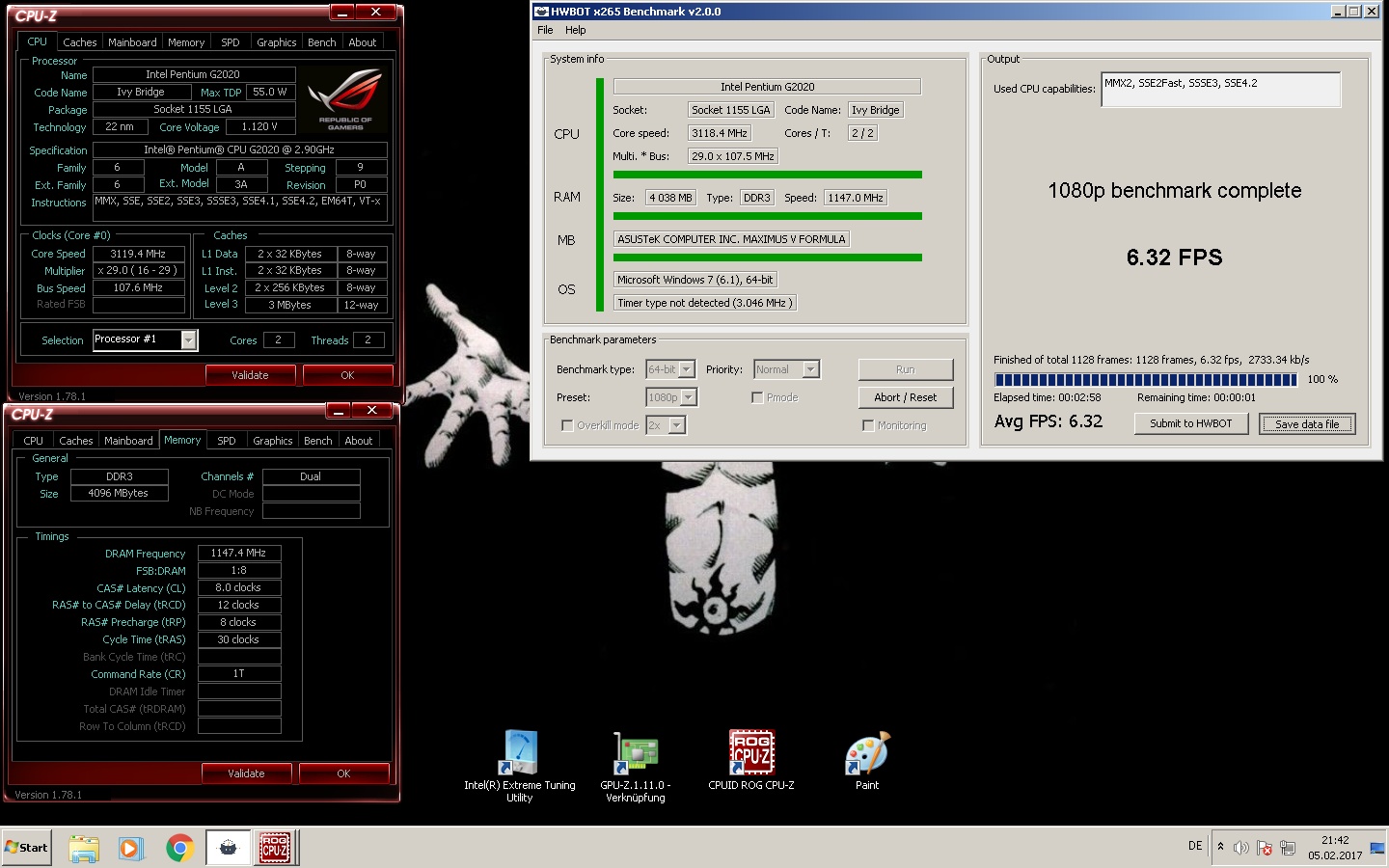Open the volume tray icon
The image size is (1389, 868).
pos(1241,848)
